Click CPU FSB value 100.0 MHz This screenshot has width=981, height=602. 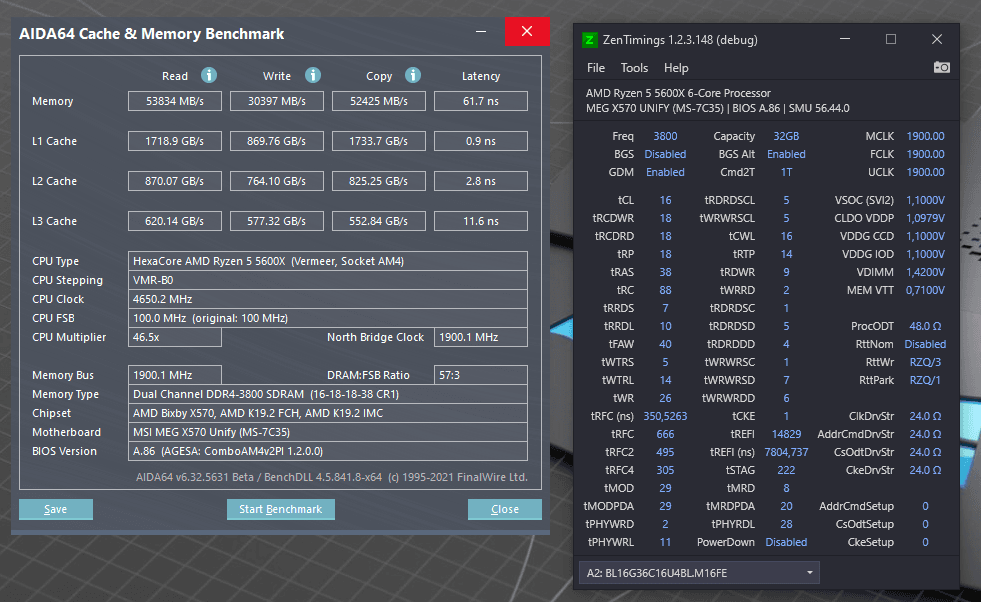pyautogui.click(x=328, y=318)
